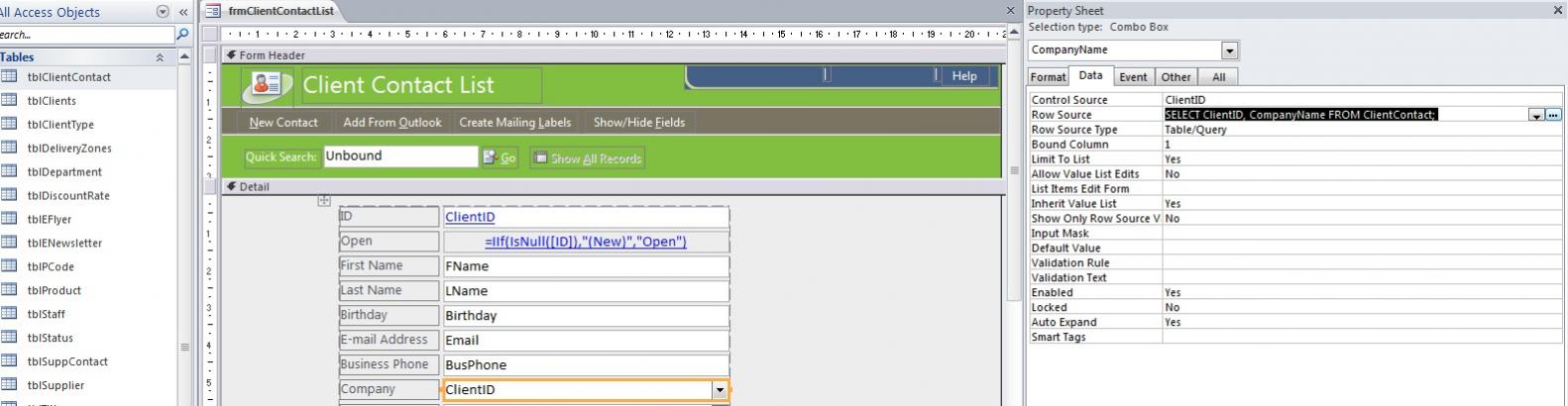The height and width of the screenshot is (406, 1568).
Task: Click the tblPCode table icon
Action: point(9,266)
